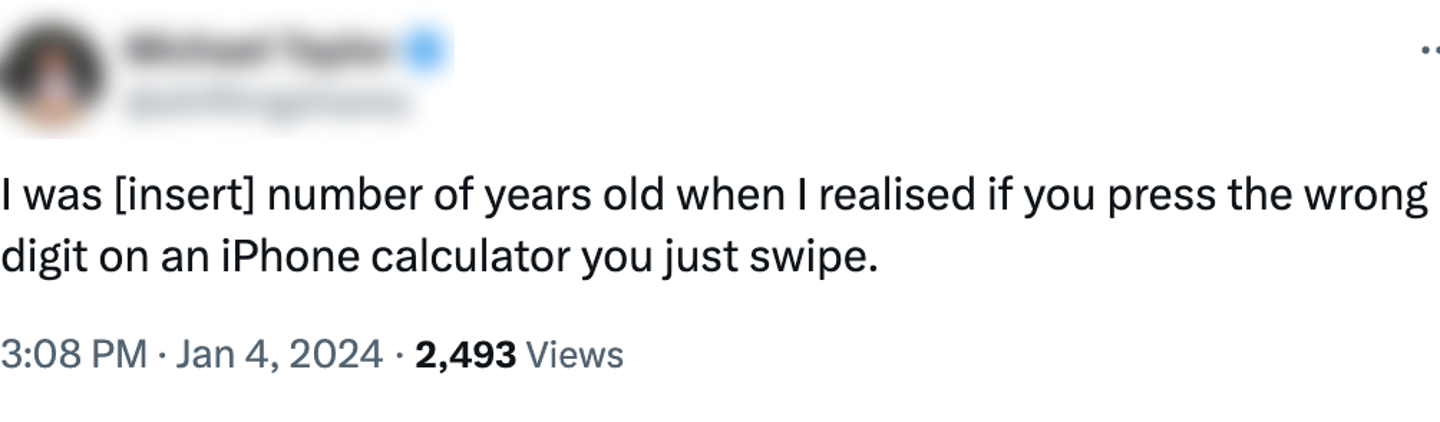This screenshot has width=1440, height=422.
Task: Click the blue verified badge
Action: point(425,50)
